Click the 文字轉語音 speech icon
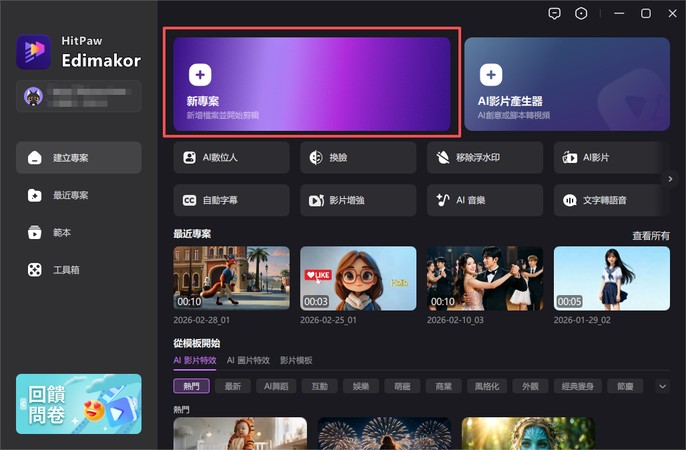Image resolution: width=686 pixels, height=450 pixels. point(570,200)
